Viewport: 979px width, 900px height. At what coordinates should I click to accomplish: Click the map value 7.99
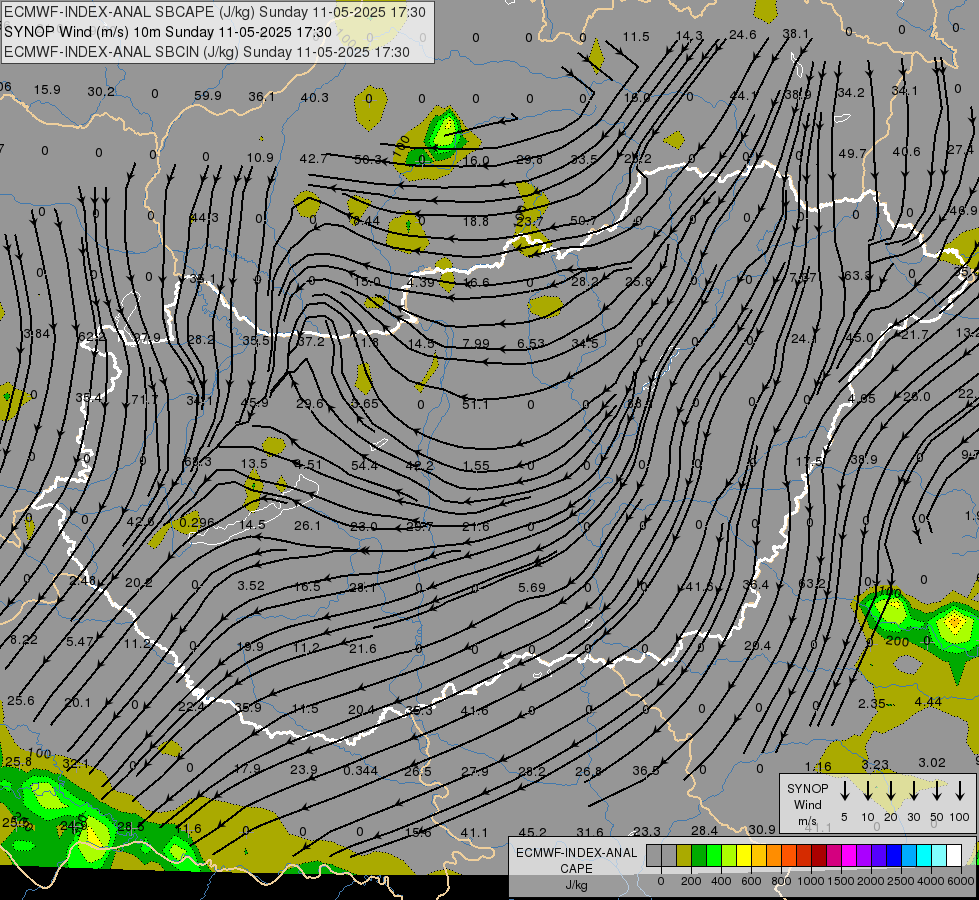pos(476,343)
